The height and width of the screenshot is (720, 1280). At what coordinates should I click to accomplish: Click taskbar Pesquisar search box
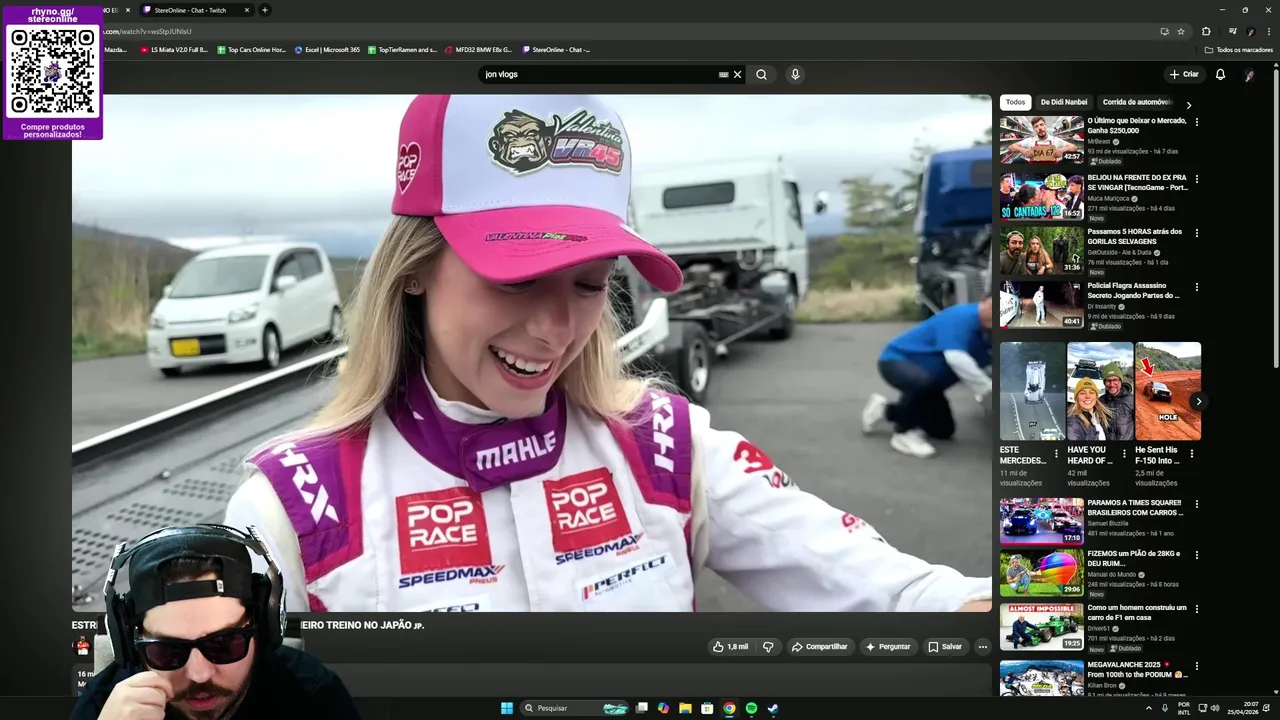click(576, 708)
